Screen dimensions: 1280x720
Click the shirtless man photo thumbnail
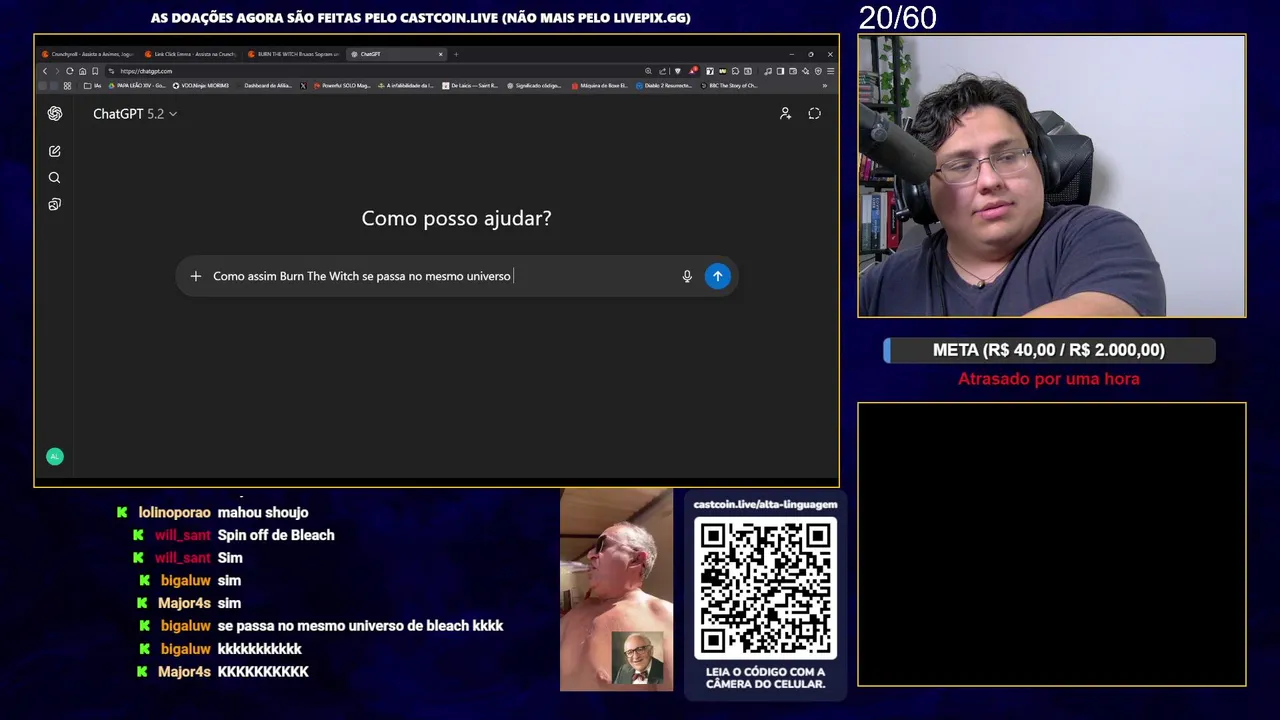616,590
